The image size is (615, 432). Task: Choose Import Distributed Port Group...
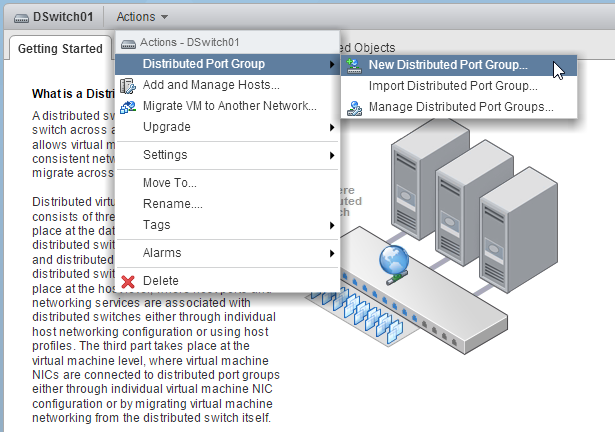[446, 86]
